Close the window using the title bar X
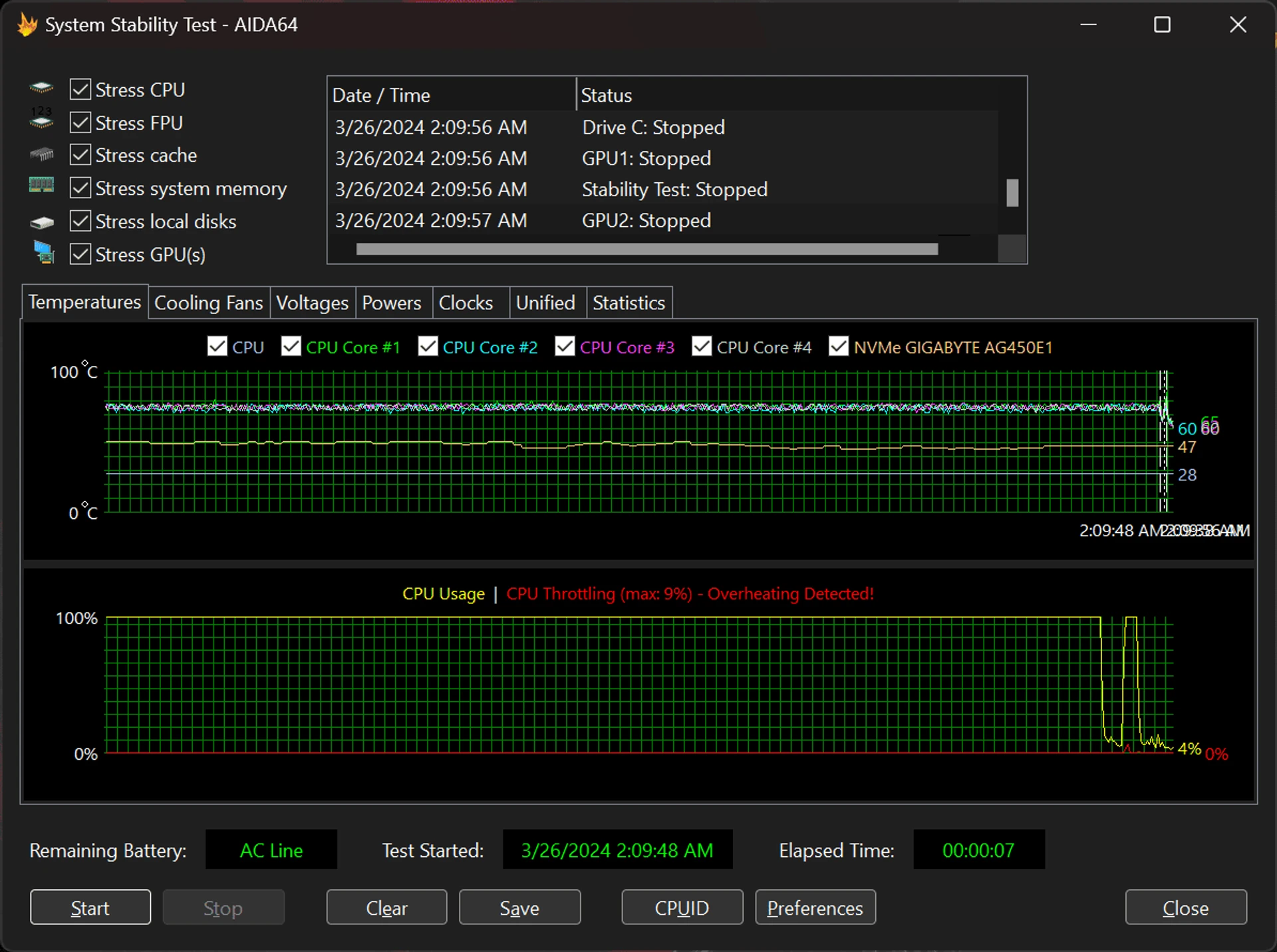 click(x=1238, y=25)
